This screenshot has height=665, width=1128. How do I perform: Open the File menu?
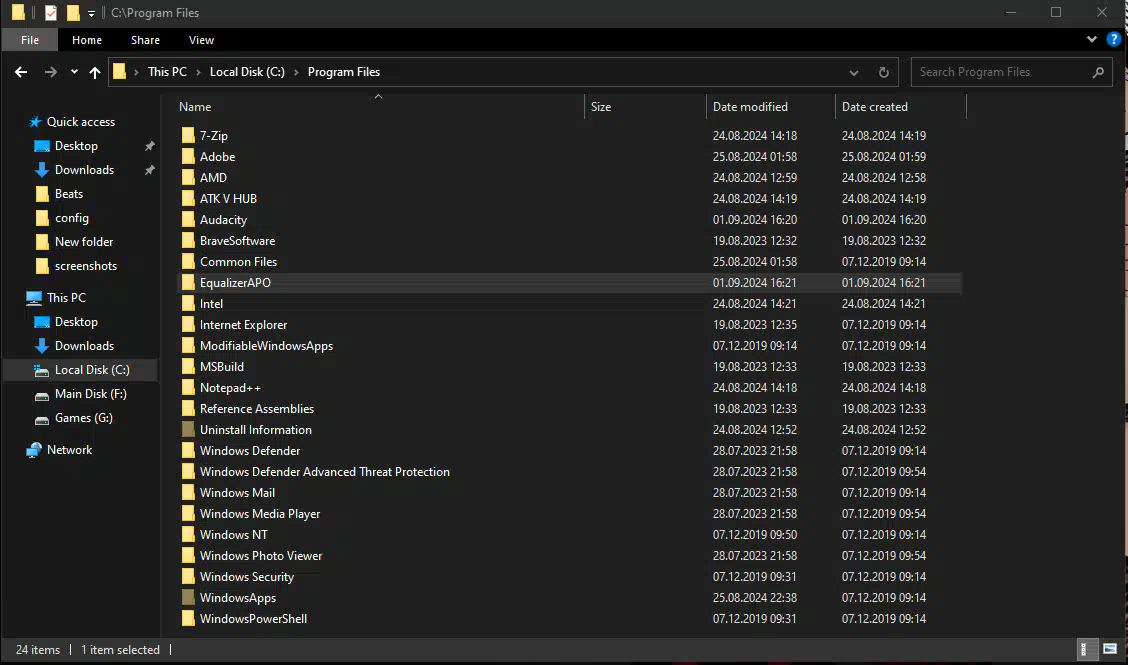pyautogui.click(x=30, y=40)
